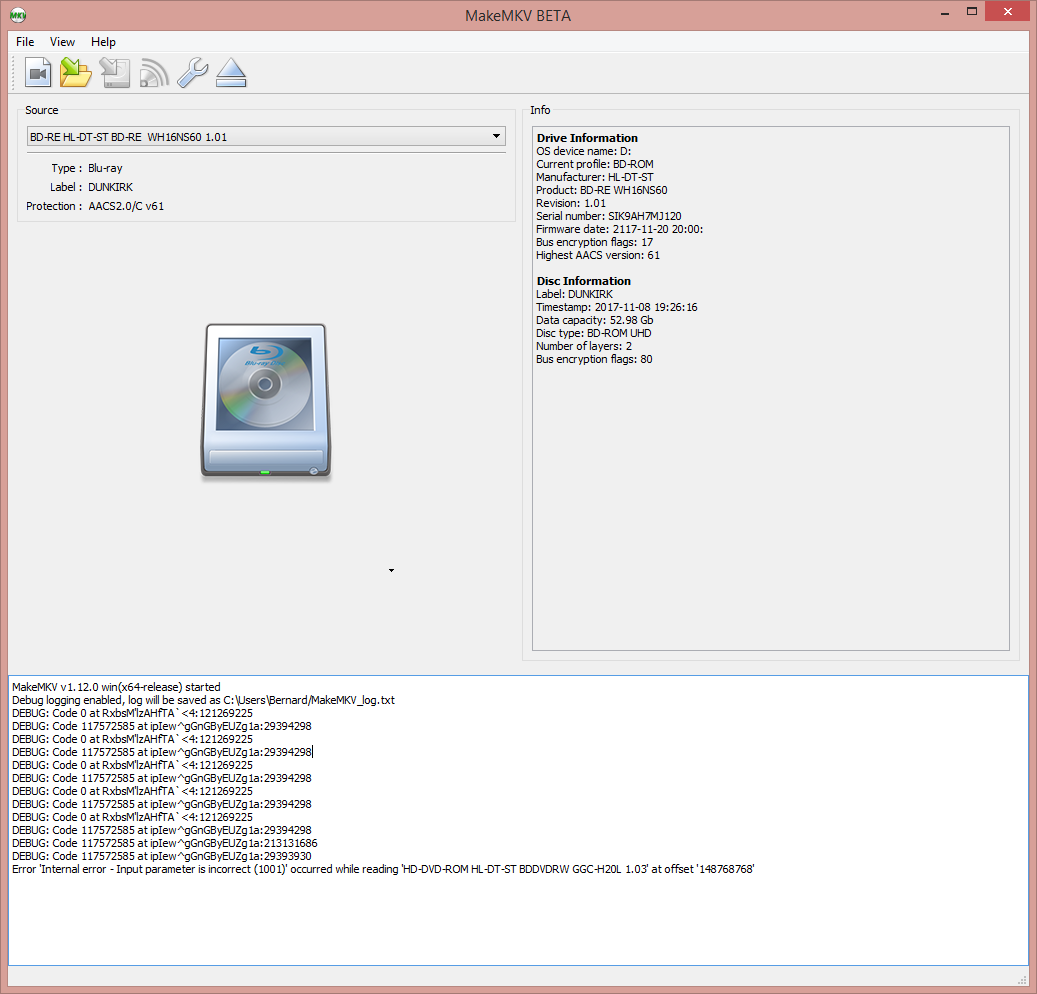Open Preferences with the wrench icon
The image size is (1037, 994).
[x=192, y=73]
